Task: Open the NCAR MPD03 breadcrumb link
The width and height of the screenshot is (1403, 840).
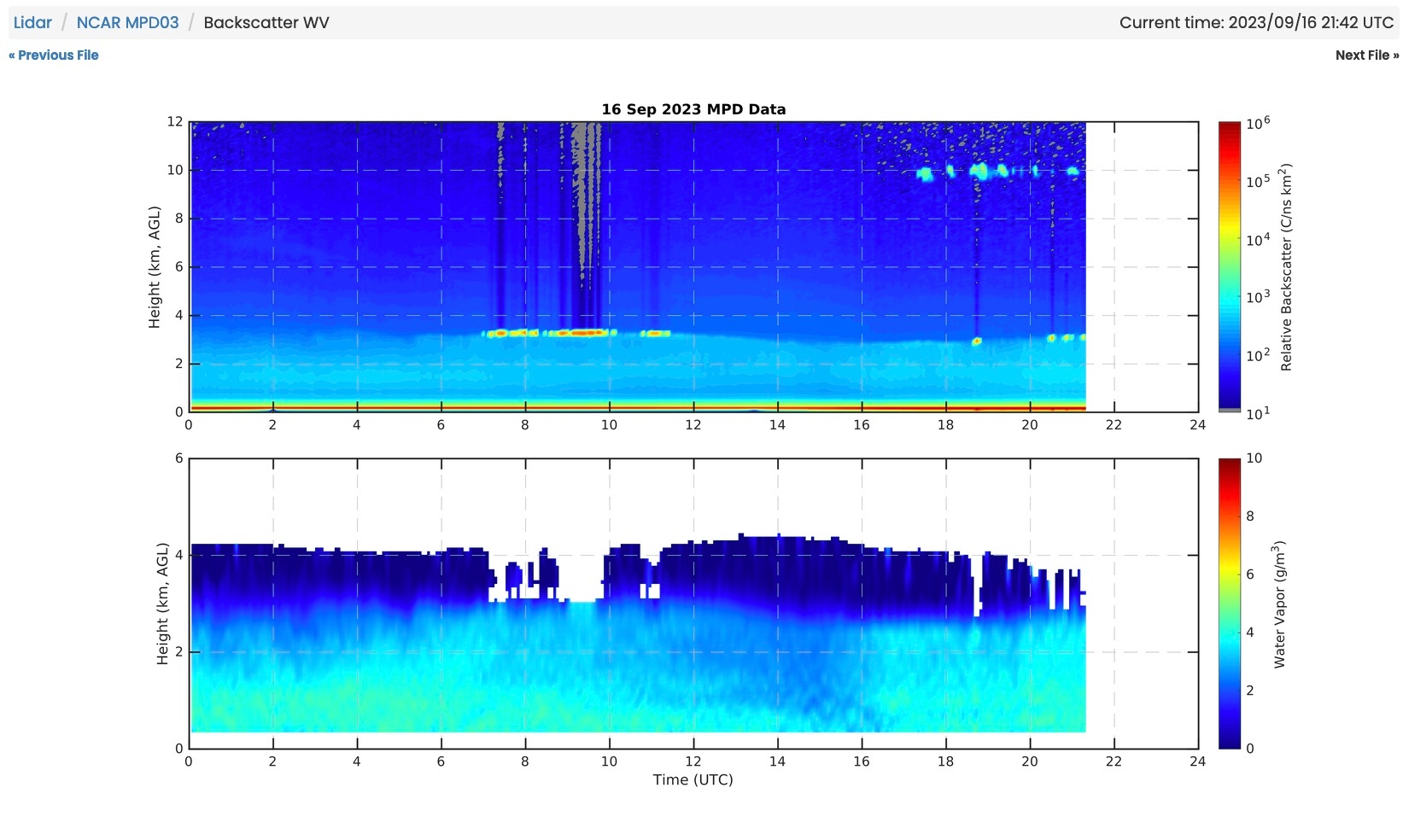Action: (x=127, y=23)
